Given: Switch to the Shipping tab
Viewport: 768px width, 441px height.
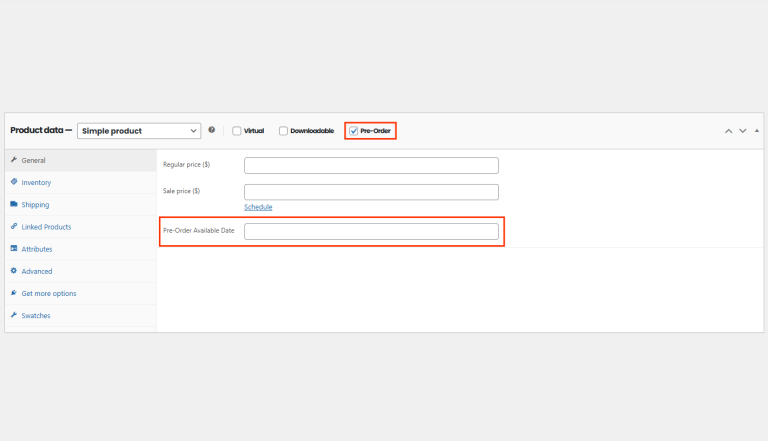Looking at the screenshot, I should (x=81, y=204).
